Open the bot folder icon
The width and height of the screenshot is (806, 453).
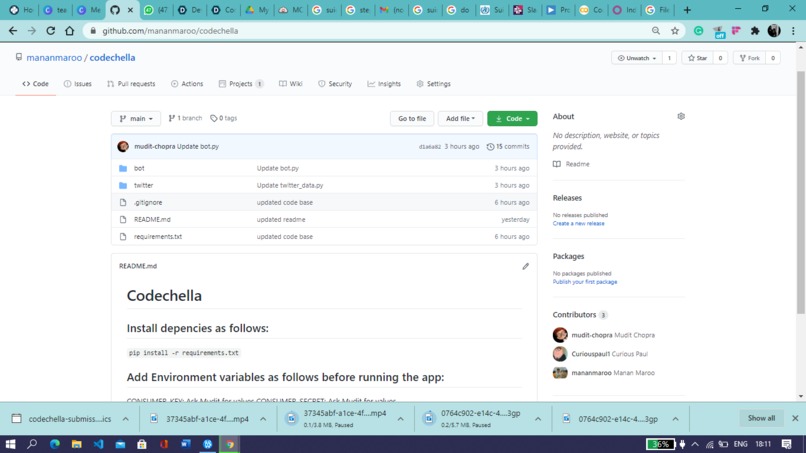[123, 168]
